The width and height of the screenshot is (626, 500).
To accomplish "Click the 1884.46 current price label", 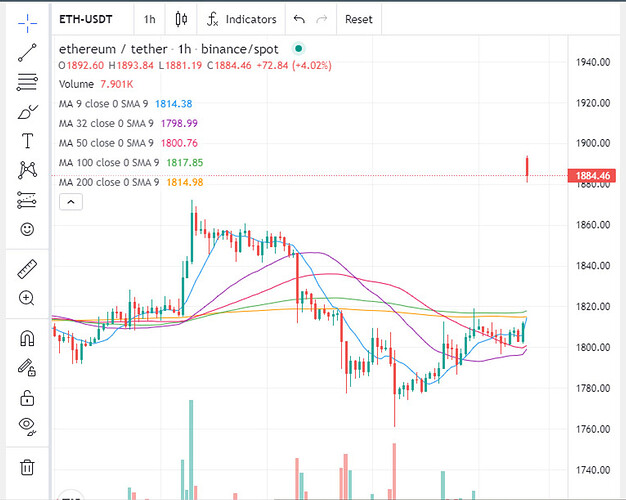I will 594,176.
